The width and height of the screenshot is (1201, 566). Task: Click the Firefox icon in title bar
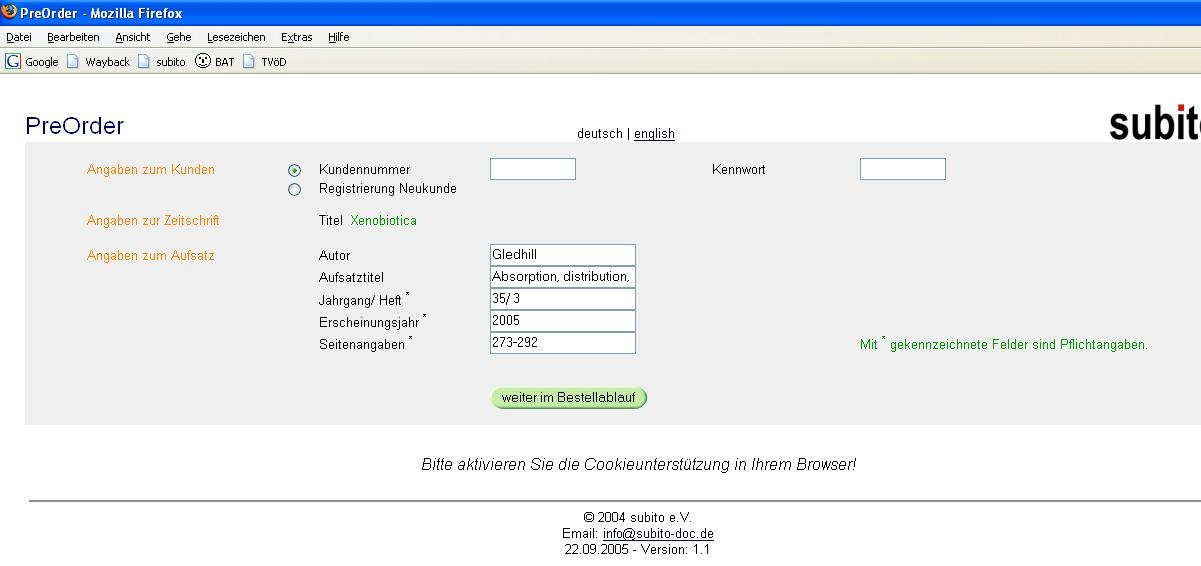10,13
